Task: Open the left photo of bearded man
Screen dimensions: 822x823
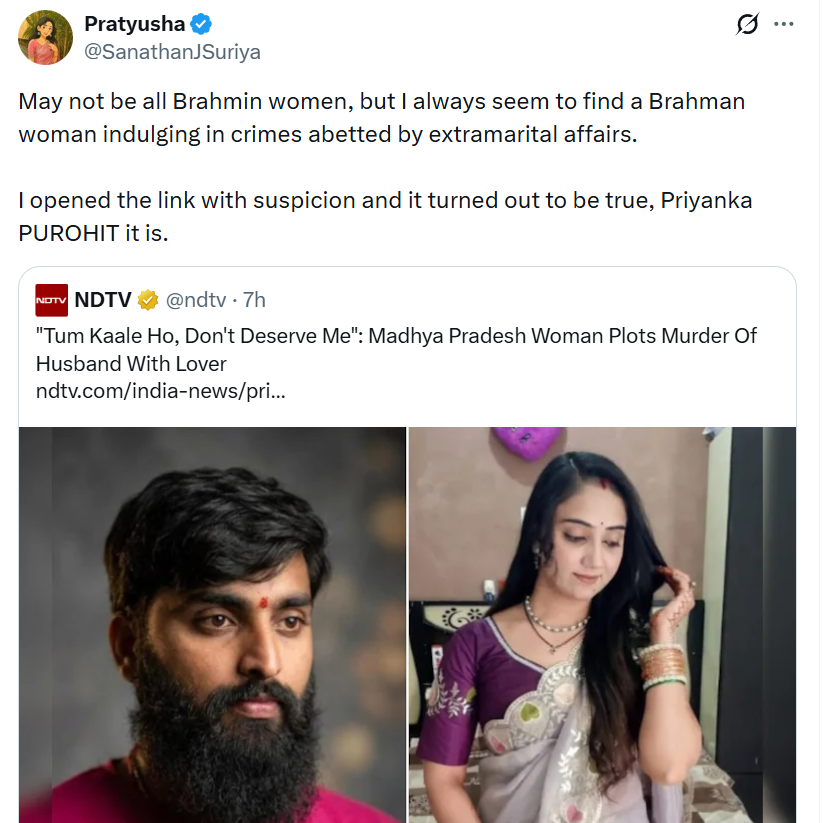Action: coord(212,625)
